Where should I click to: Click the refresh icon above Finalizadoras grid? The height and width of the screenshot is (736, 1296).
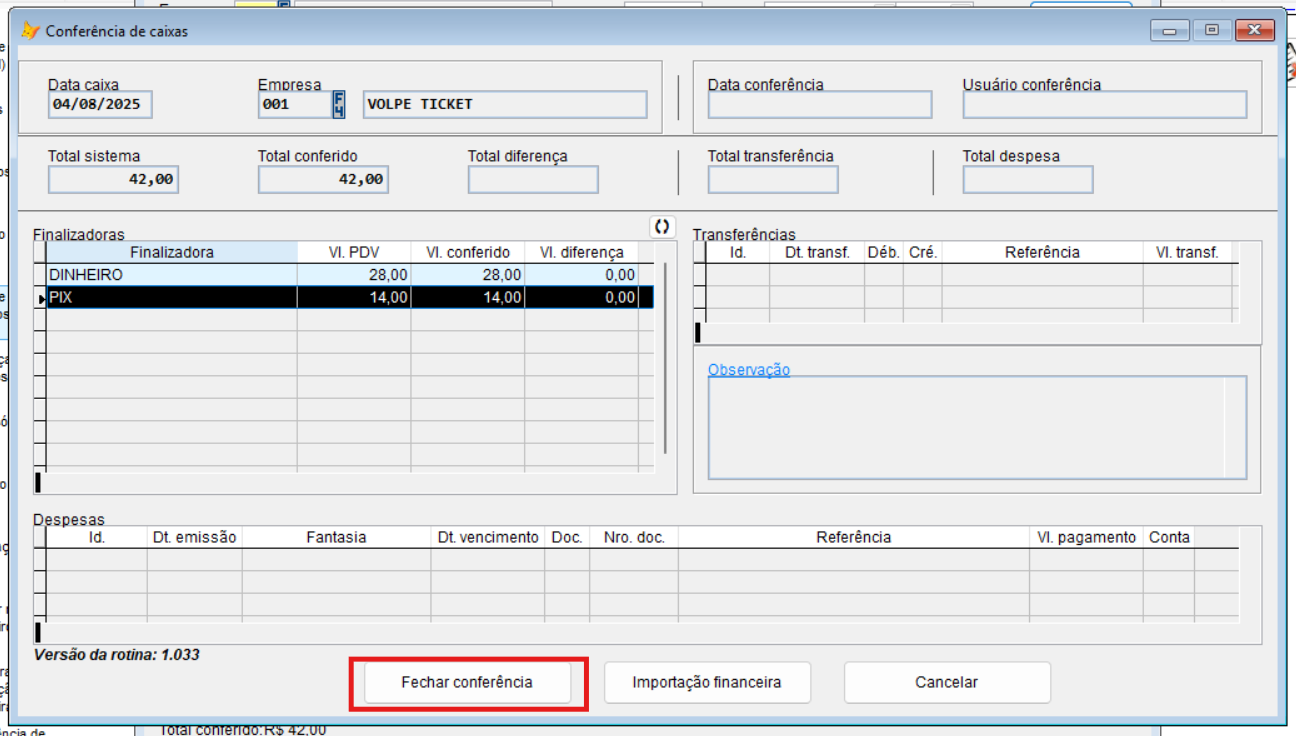tap(661, 227)
